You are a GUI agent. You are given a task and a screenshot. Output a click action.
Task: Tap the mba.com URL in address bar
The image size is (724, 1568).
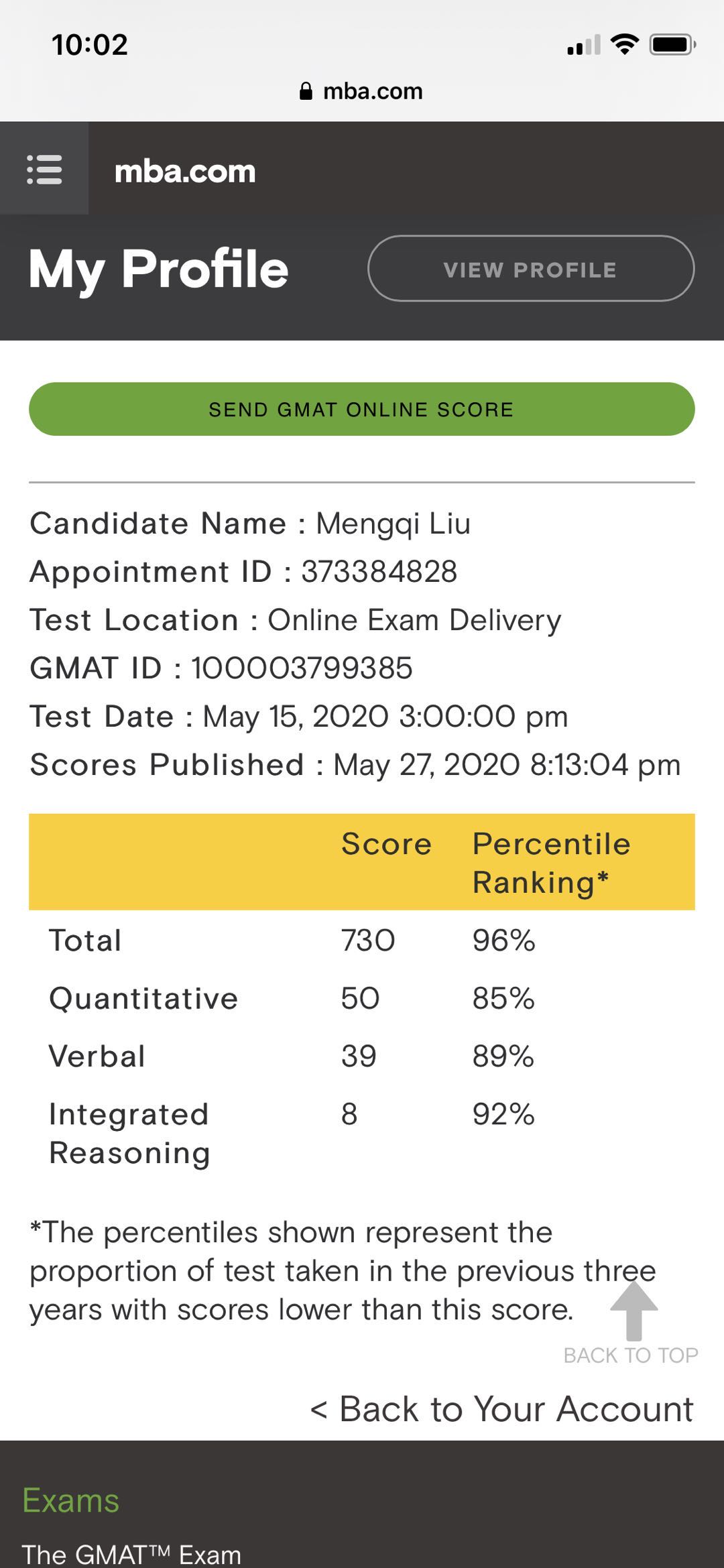(373, 91)
